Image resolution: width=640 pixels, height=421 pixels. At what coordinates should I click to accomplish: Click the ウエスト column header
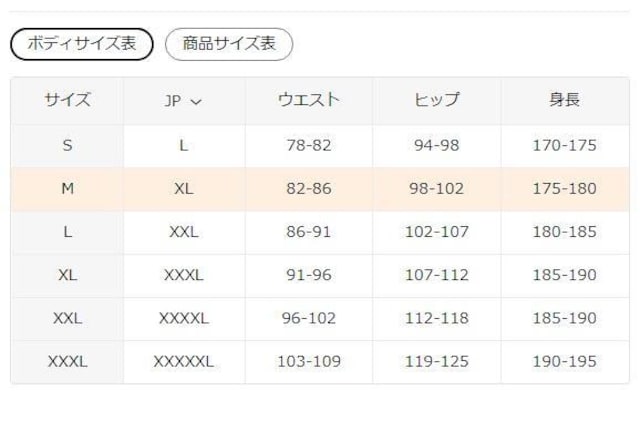coord(308,100)
